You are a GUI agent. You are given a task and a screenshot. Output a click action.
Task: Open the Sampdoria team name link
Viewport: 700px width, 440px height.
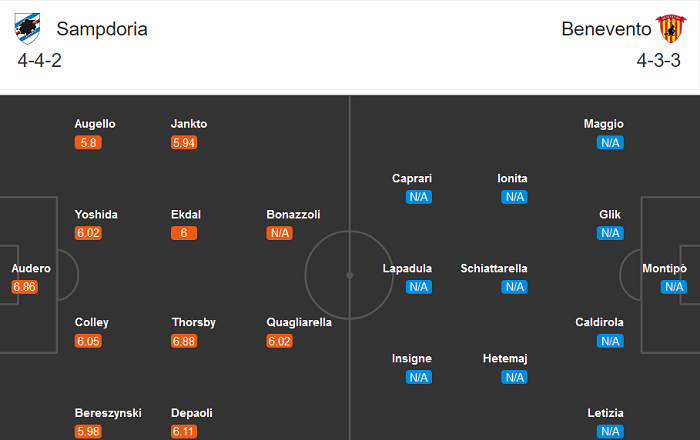[101, 29]
